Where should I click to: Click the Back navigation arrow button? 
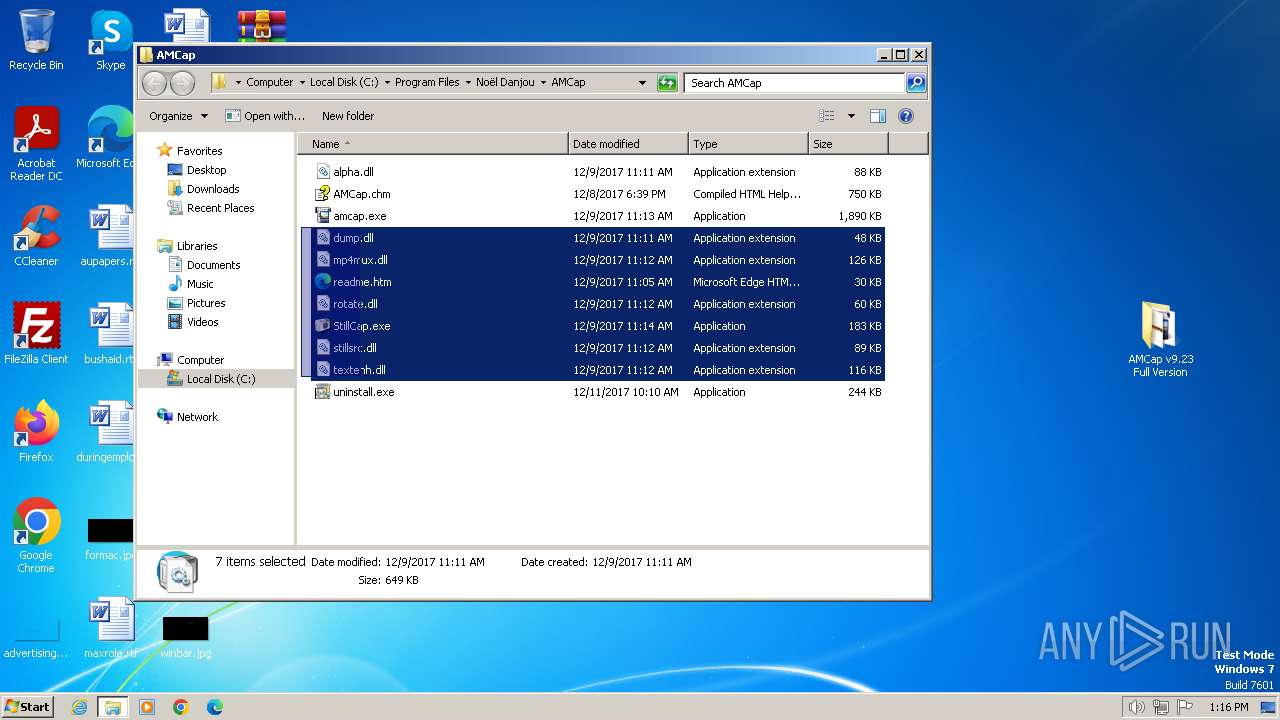point(154,83)
